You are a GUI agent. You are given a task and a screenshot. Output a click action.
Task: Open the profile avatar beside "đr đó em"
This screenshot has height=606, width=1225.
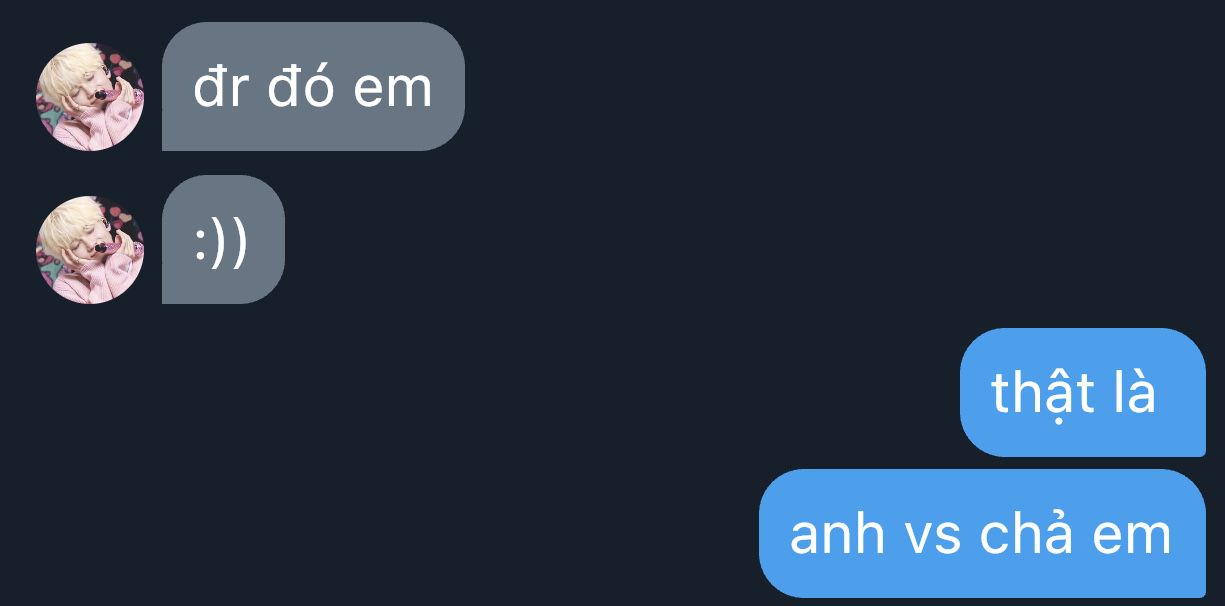point(90,97)
